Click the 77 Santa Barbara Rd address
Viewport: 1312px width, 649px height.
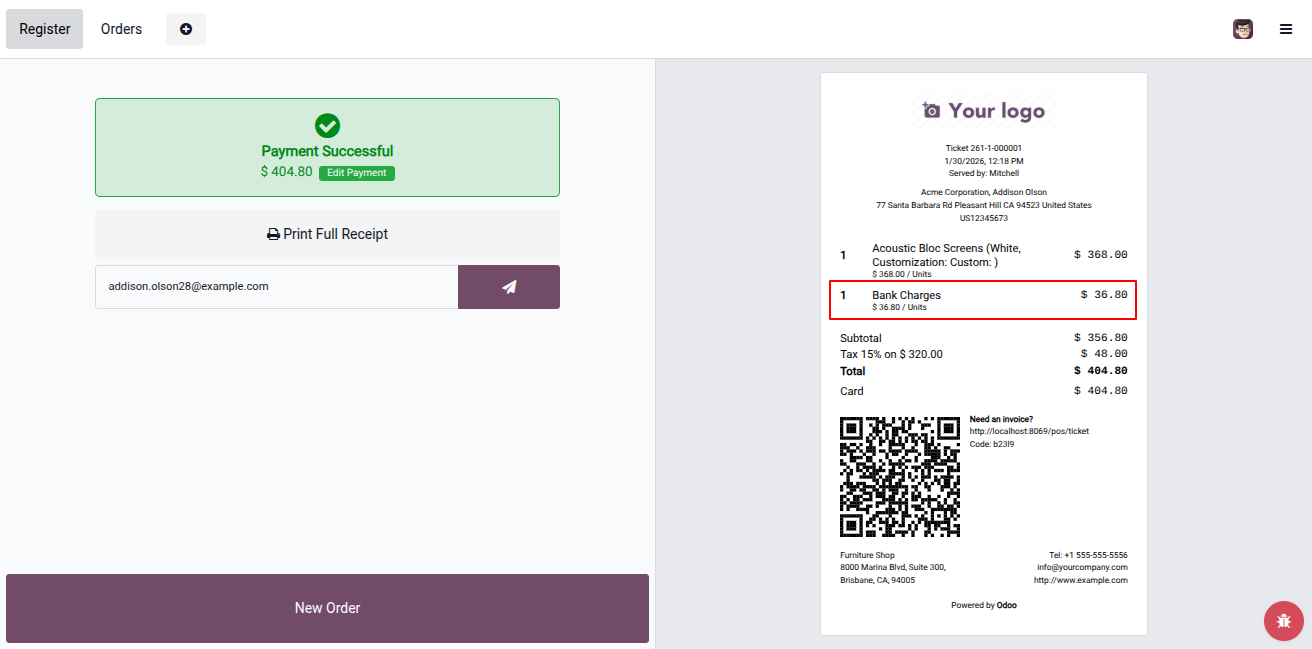984,205
